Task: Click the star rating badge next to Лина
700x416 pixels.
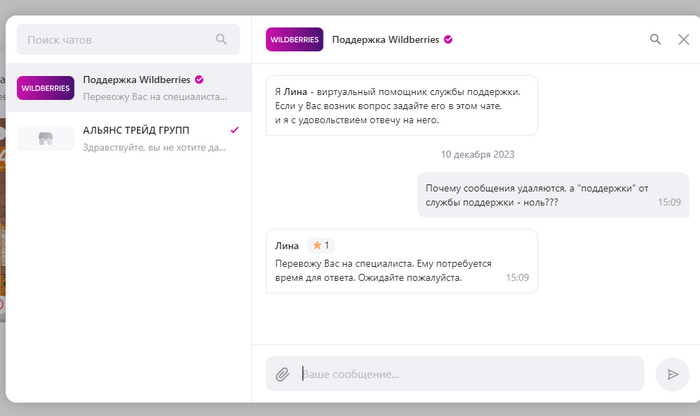Action: (321, 245)
